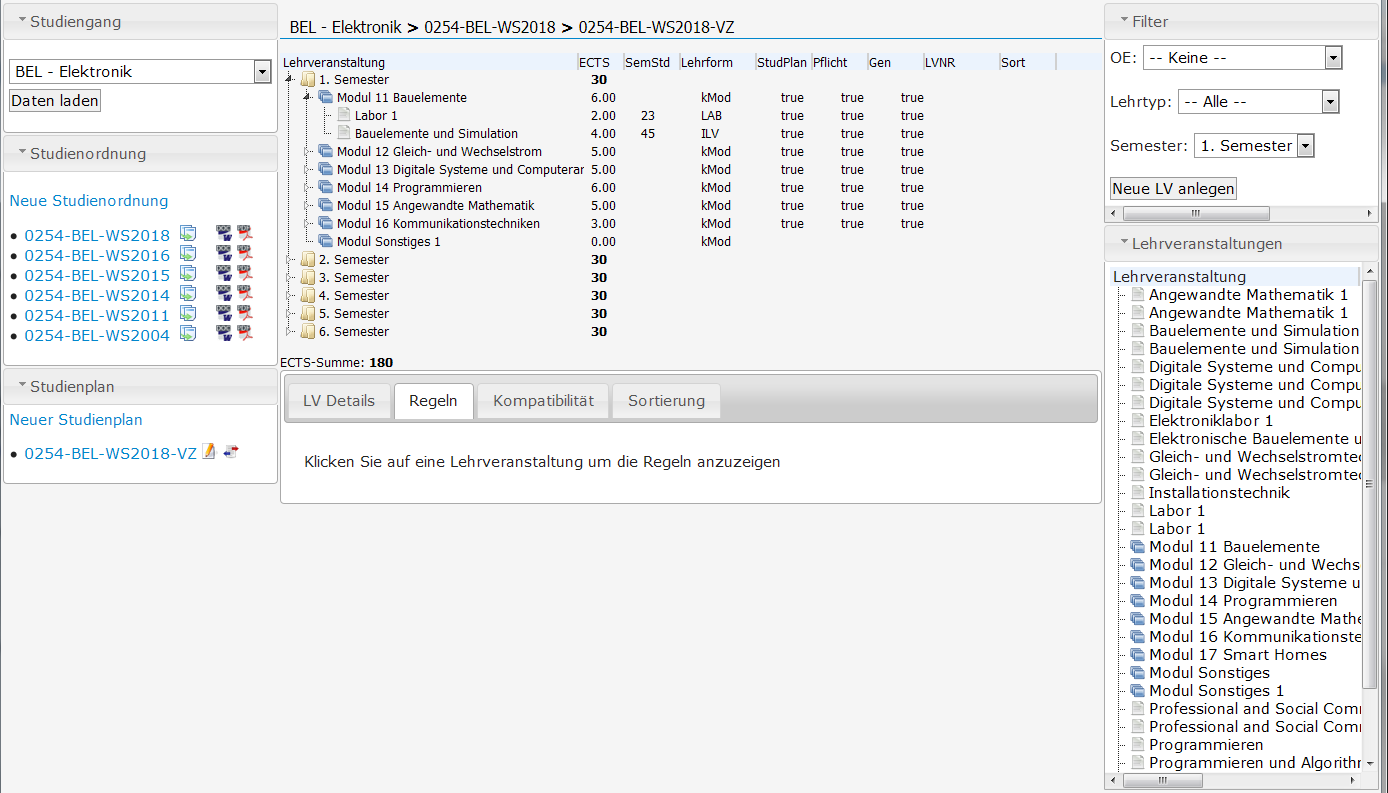Viewport: 1388px width, 793px height.
Task: Open the OE filter dropdown
Action: (1332, 58)
